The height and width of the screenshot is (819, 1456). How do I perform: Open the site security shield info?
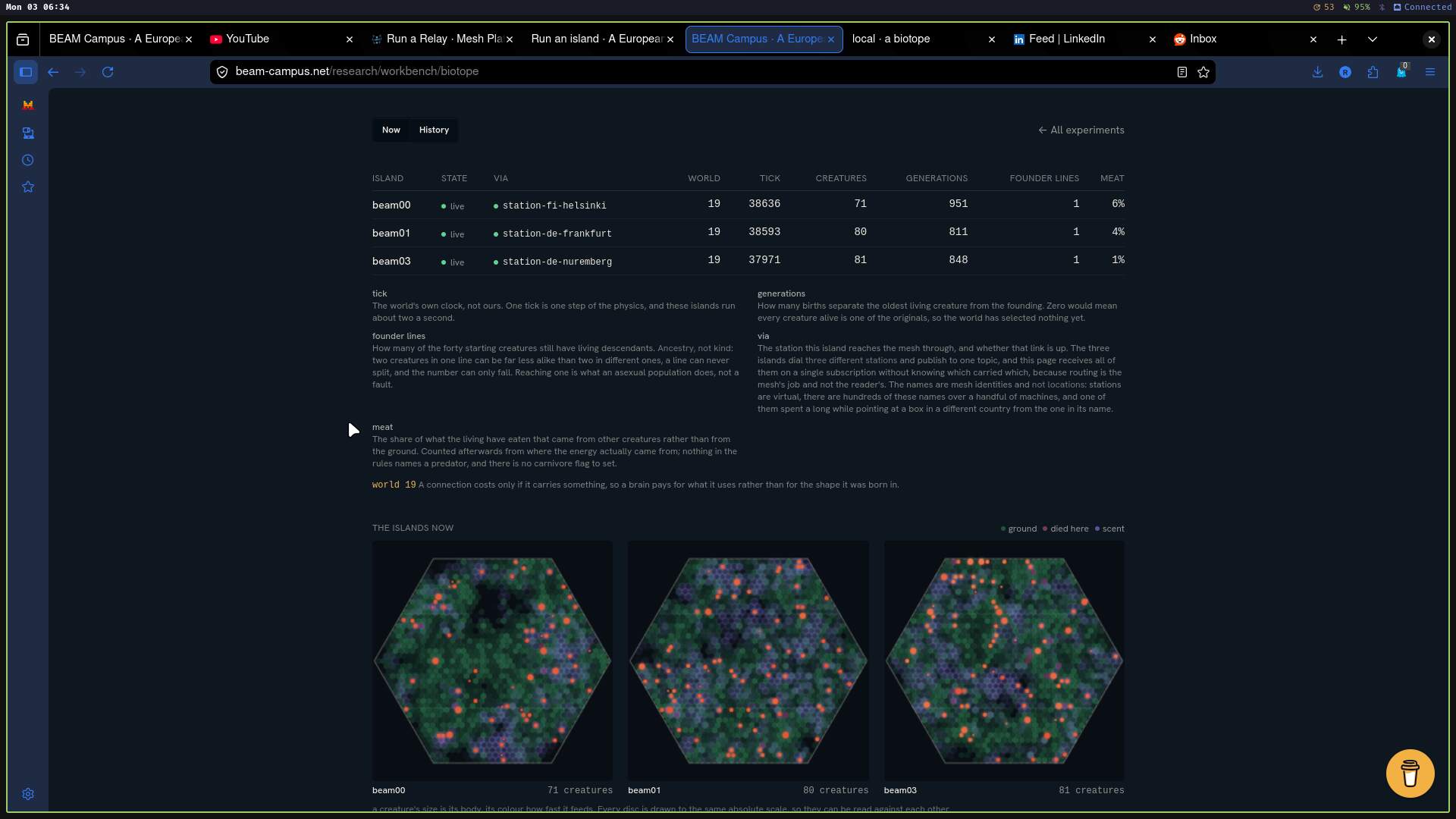coord(222,72)
